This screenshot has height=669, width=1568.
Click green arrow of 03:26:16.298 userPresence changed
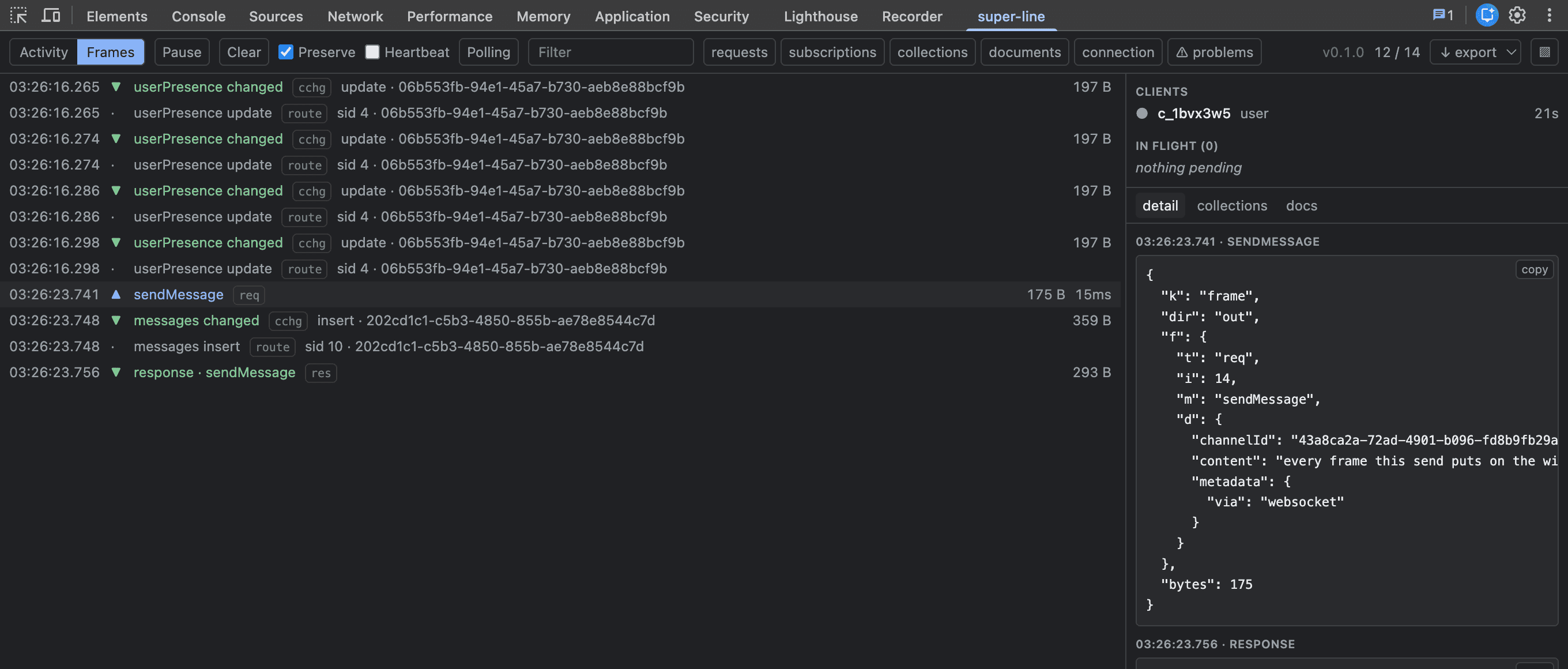click(x=116, y=242)
